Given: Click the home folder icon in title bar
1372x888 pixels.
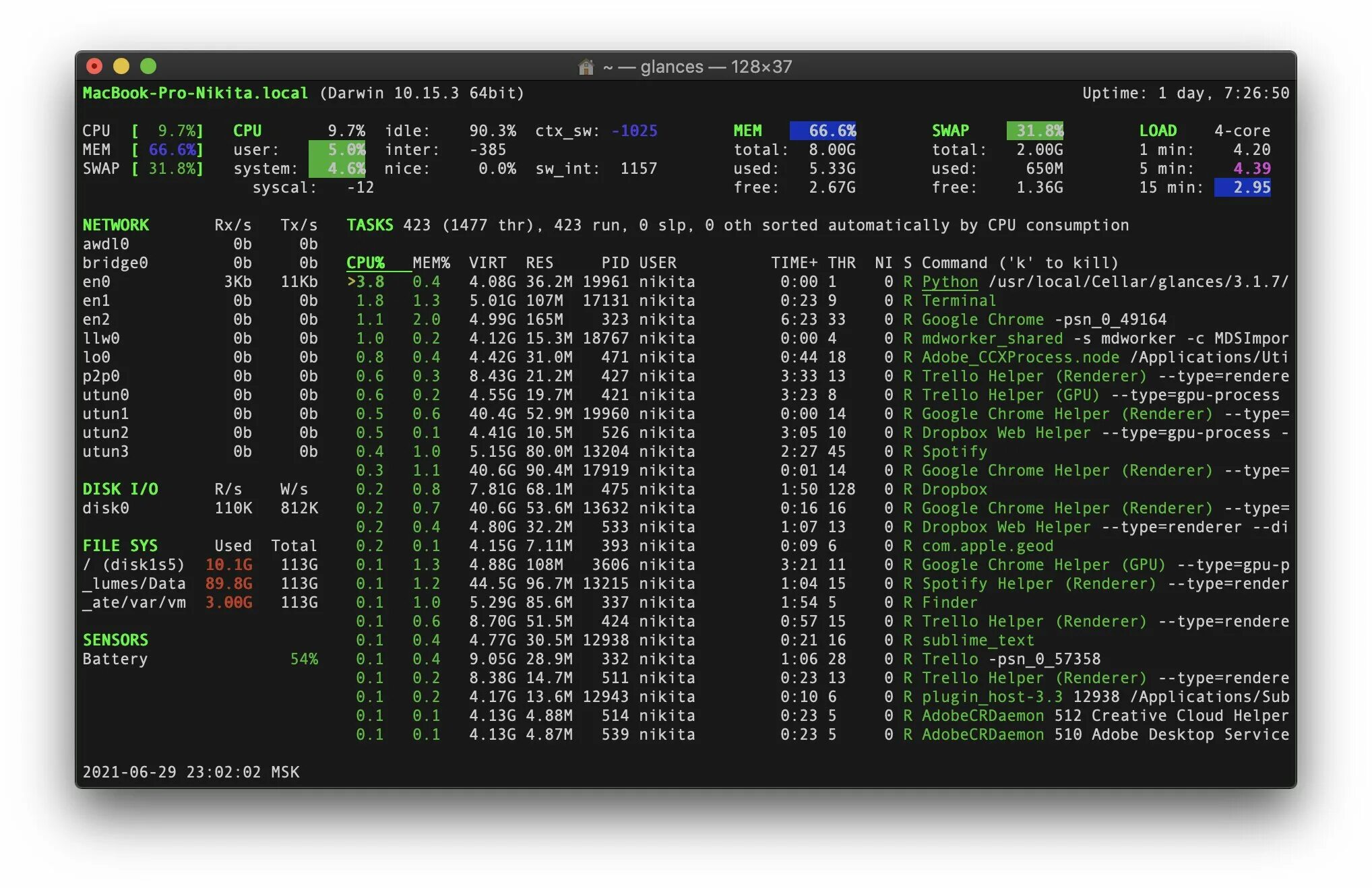Looking at the screenshot, I should tap(586, 67).
